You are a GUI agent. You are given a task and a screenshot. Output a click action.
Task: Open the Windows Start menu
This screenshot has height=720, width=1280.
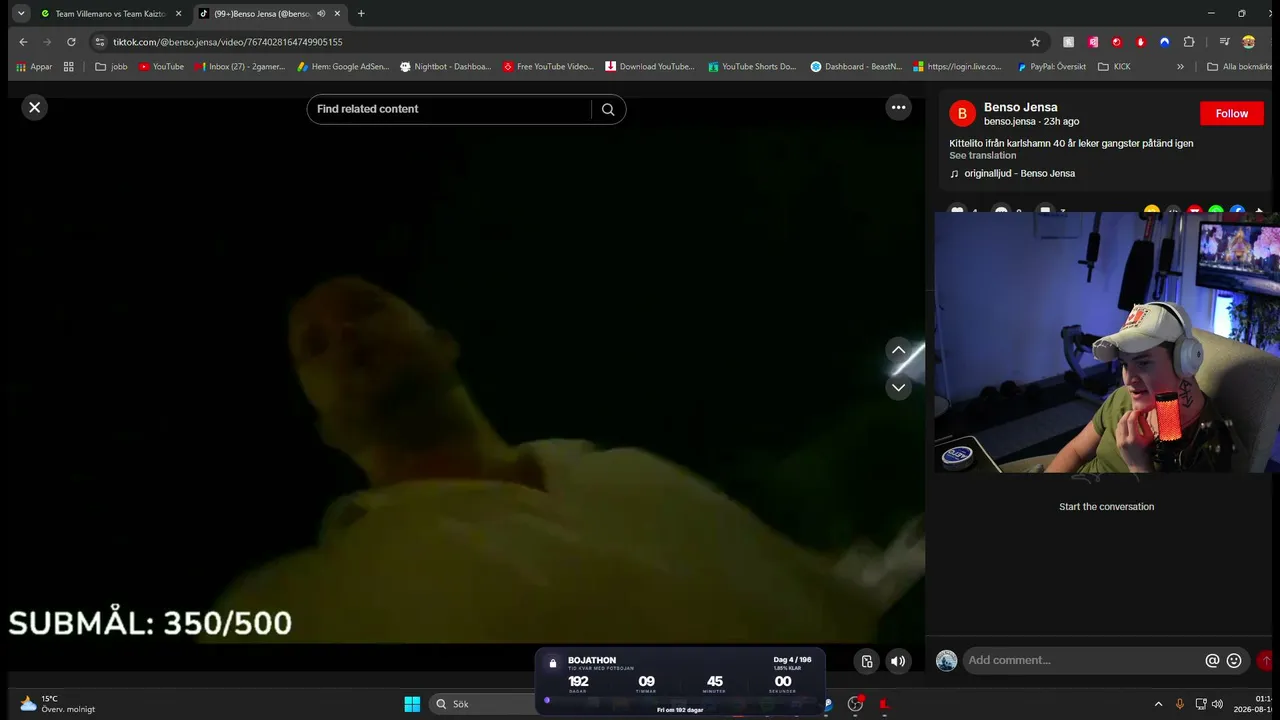pyautogui.click(x=412, y=704)
